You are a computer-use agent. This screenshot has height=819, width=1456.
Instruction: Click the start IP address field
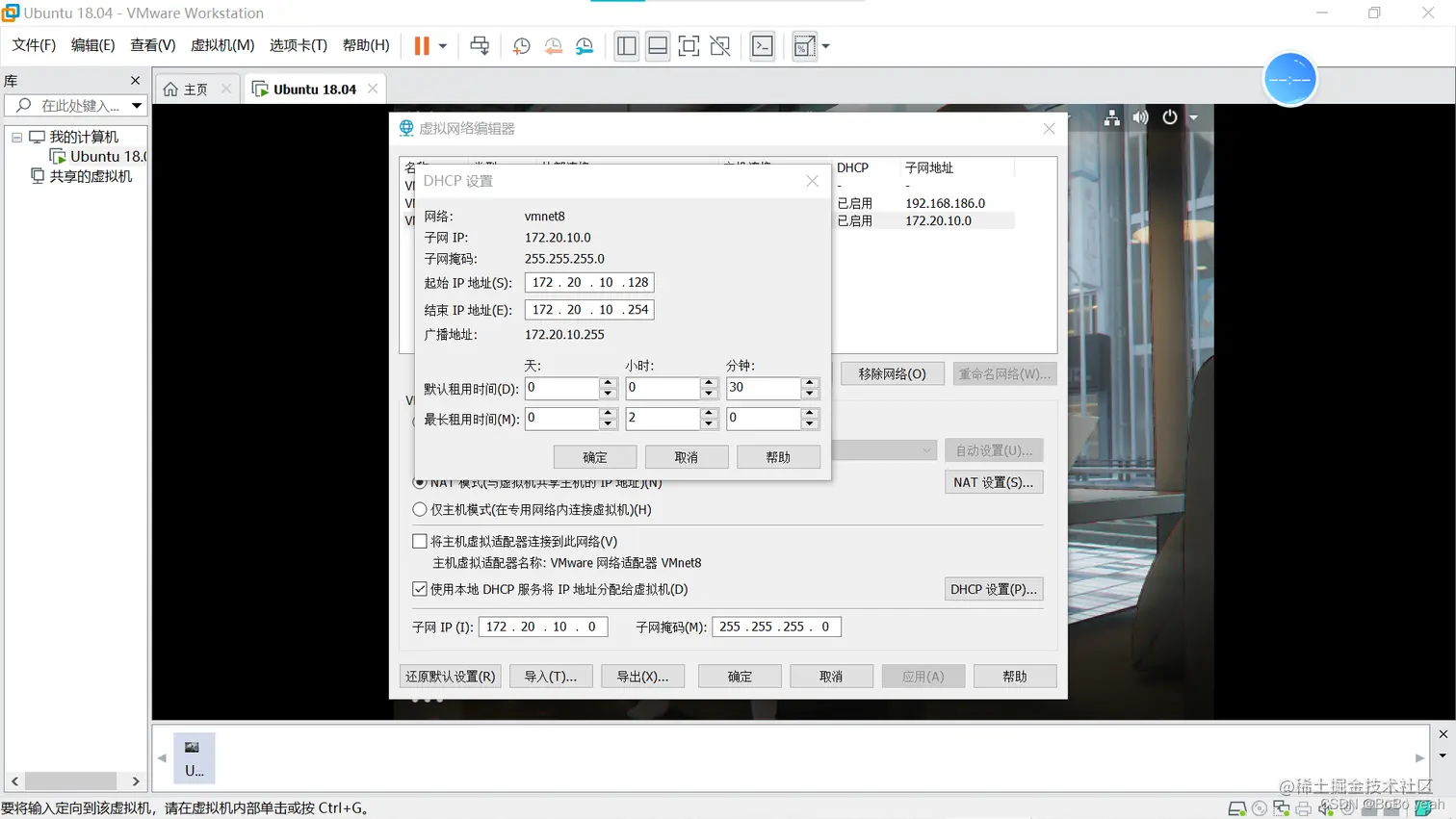pos(589,282)
